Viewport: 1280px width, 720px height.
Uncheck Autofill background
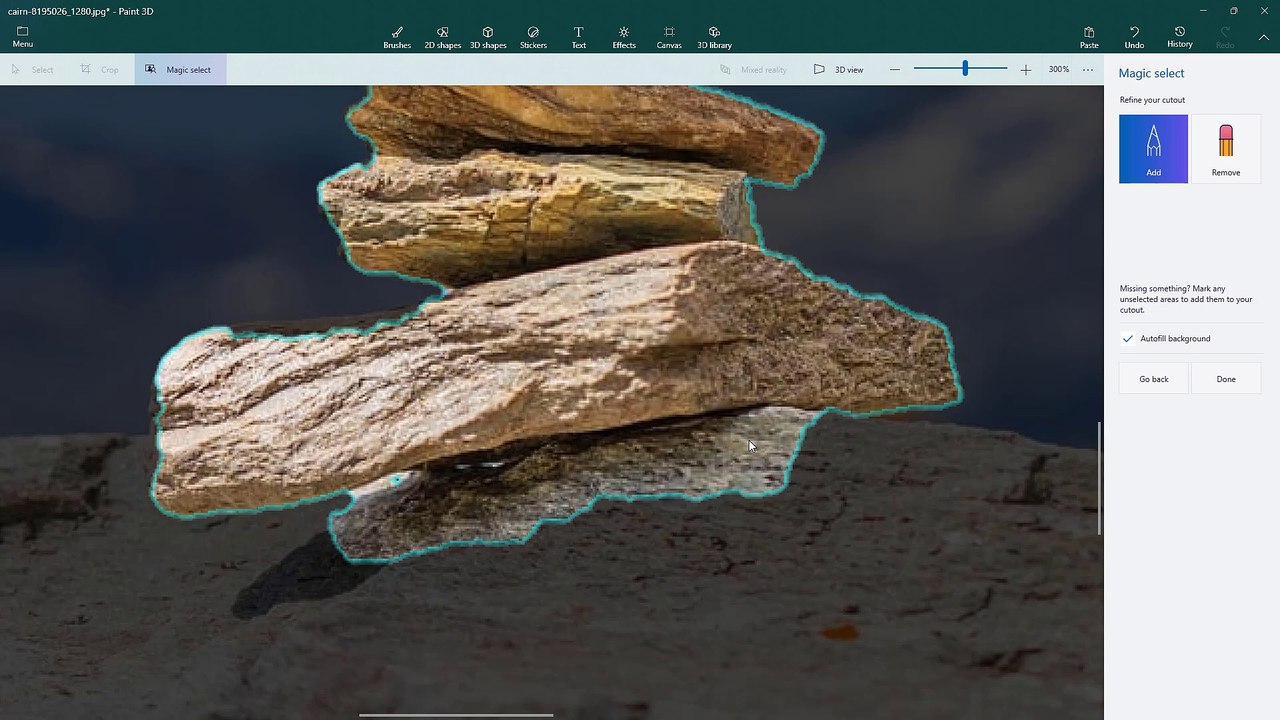[1128, 338]
